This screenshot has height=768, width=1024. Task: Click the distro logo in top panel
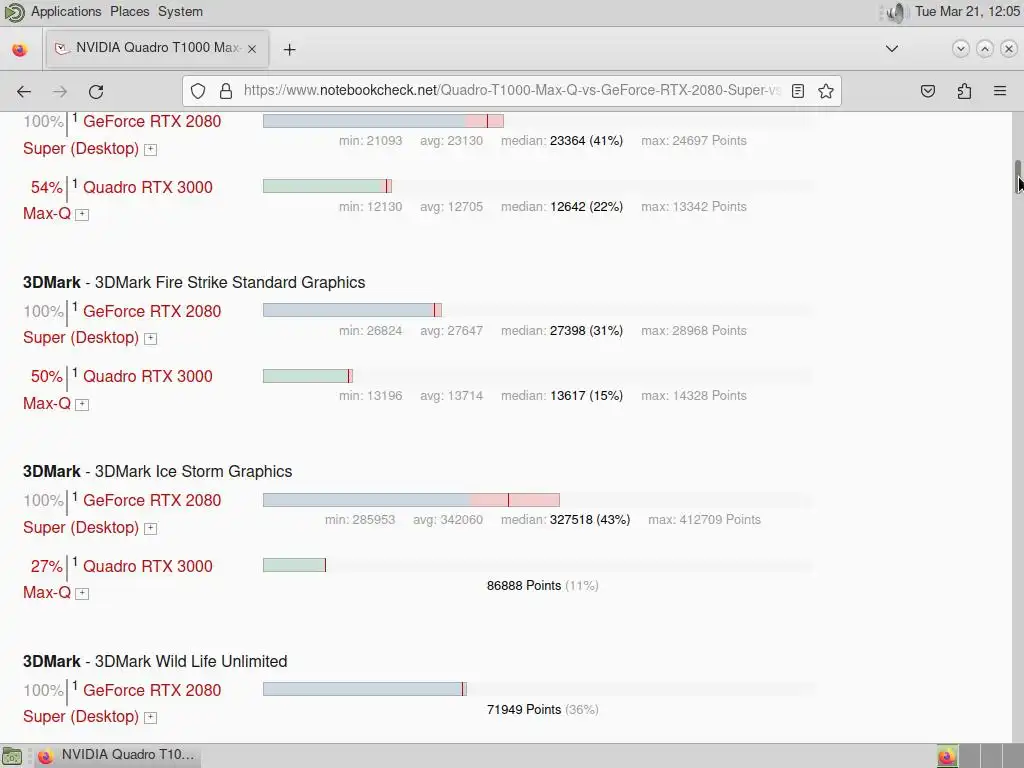(x=14, y=12)
